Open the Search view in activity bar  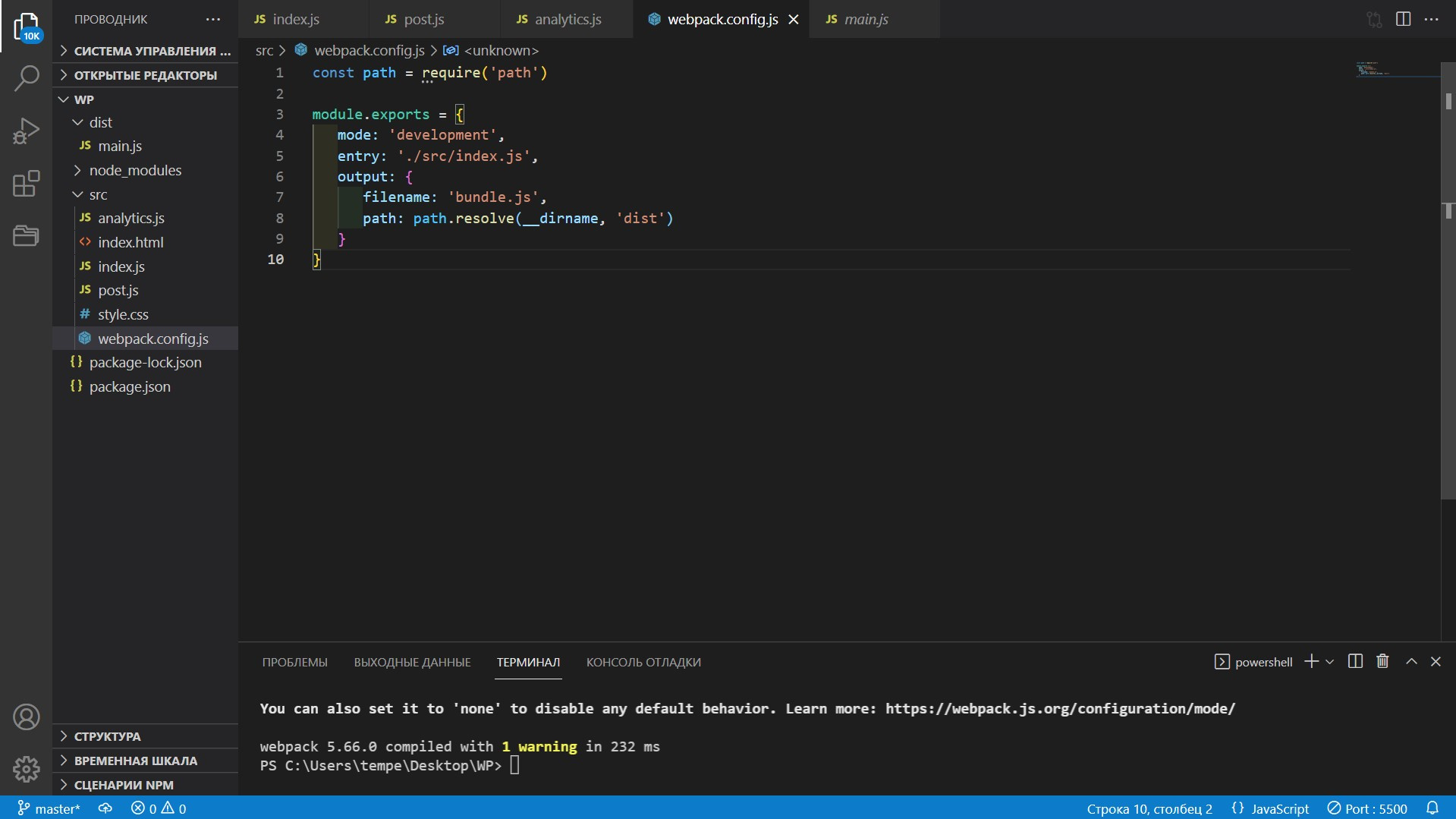point(27,78)
